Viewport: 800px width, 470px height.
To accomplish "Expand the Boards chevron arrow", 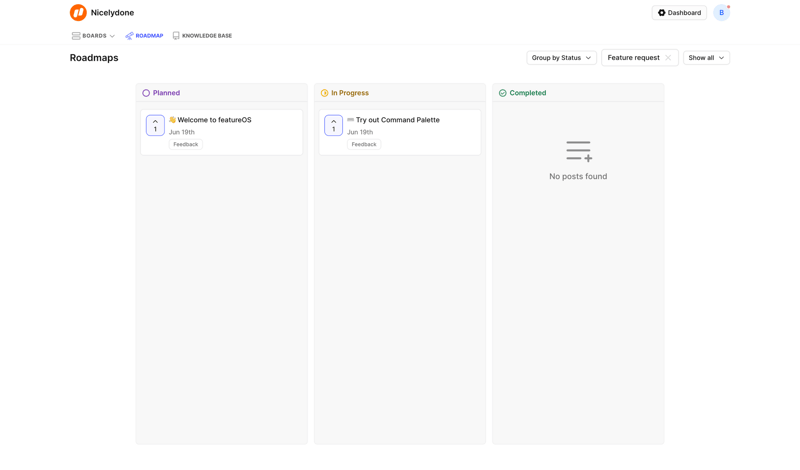I will pyautogui.click(x=112, y=36).
